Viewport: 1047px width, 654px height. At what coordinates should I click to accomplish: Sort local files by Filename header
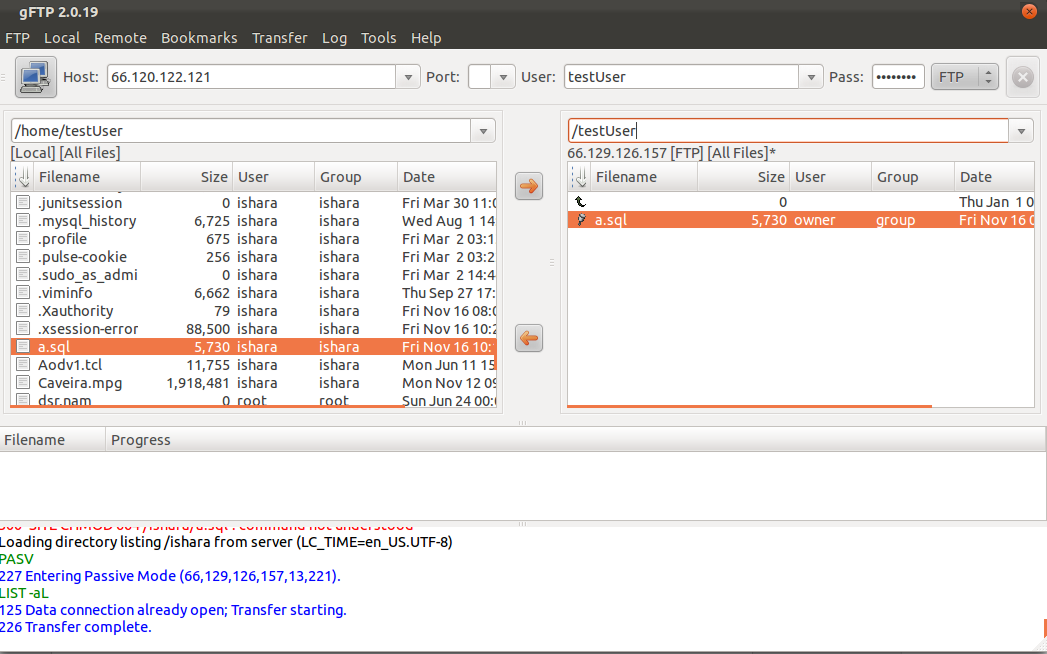(x=87, y=177)
